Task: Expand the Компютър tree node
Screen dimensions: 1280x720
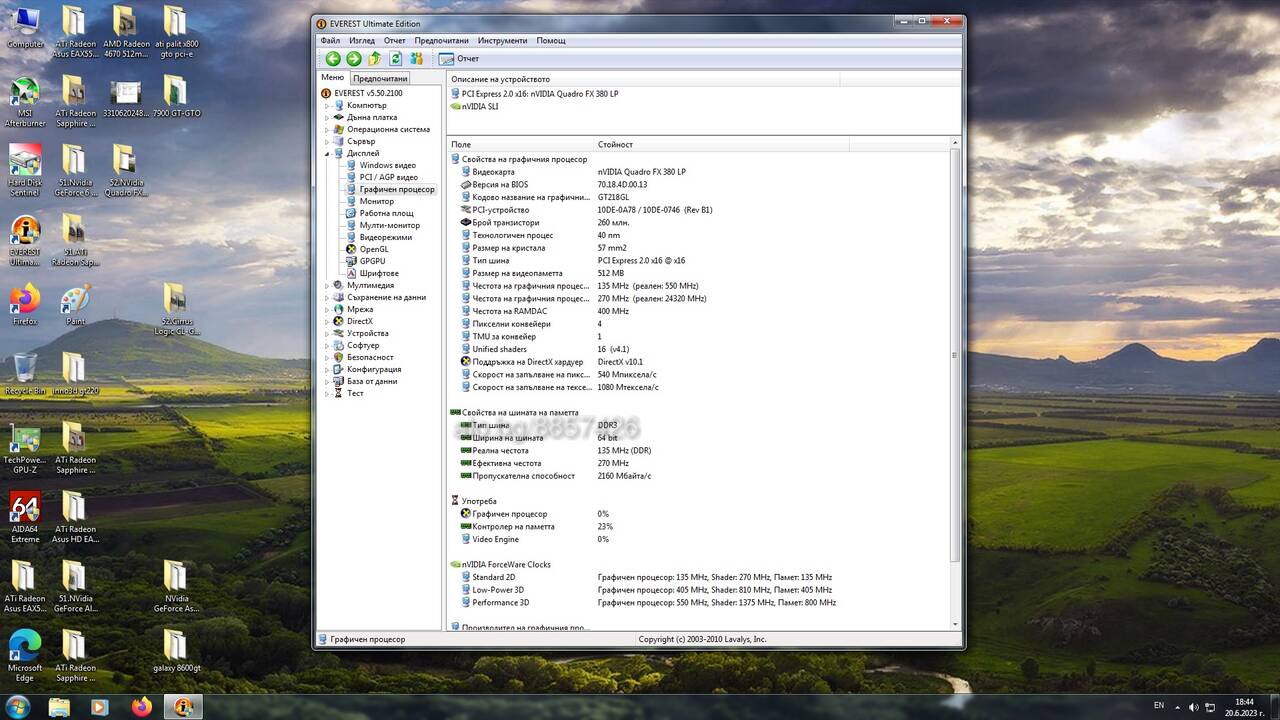Action: pos(326,105)
